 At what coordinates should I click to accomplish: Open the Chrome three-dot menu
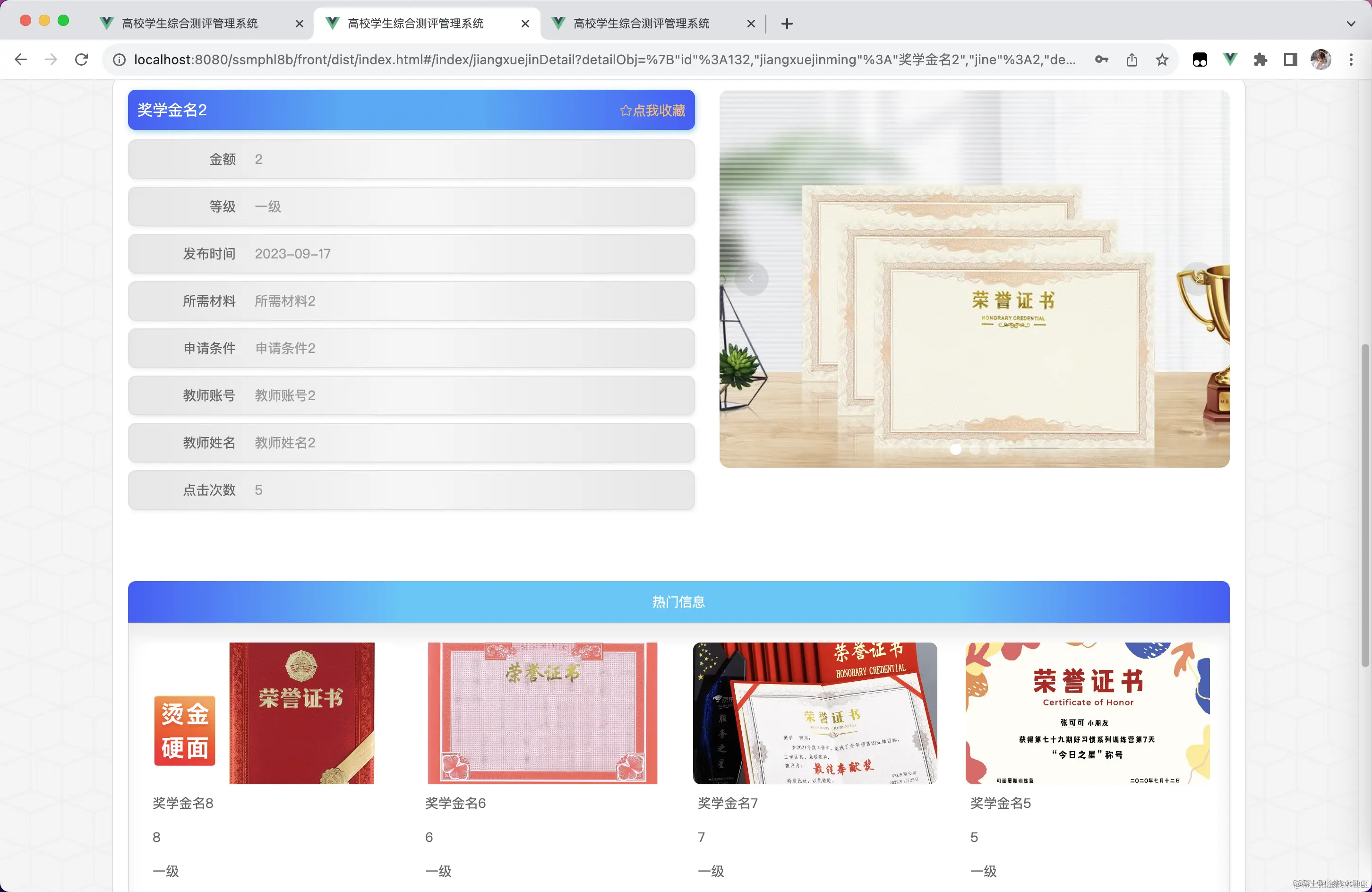tap(1351, 60)
